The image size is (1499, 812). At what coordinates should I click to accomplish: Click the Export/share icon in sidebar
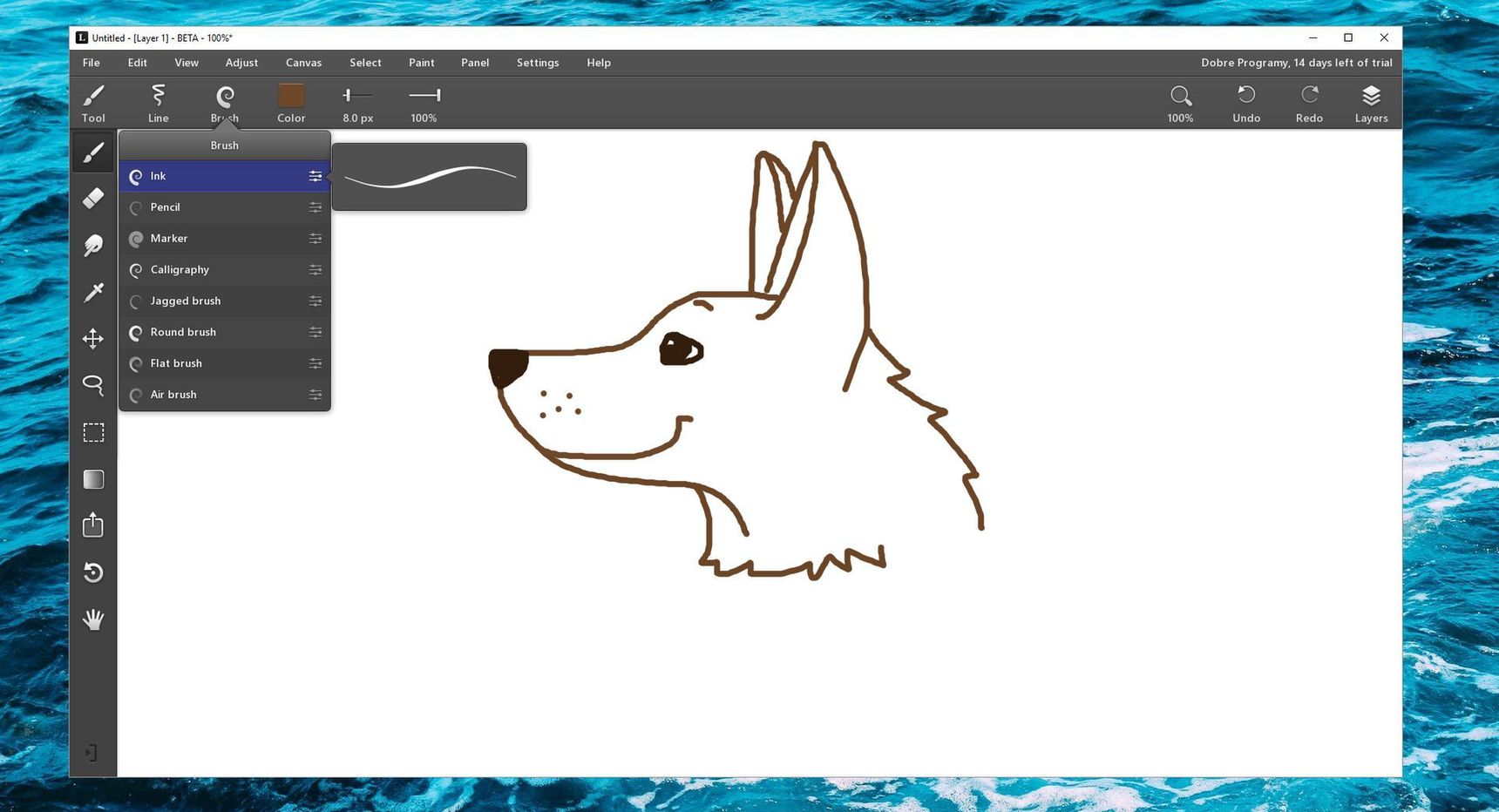(x=93, y=525)
